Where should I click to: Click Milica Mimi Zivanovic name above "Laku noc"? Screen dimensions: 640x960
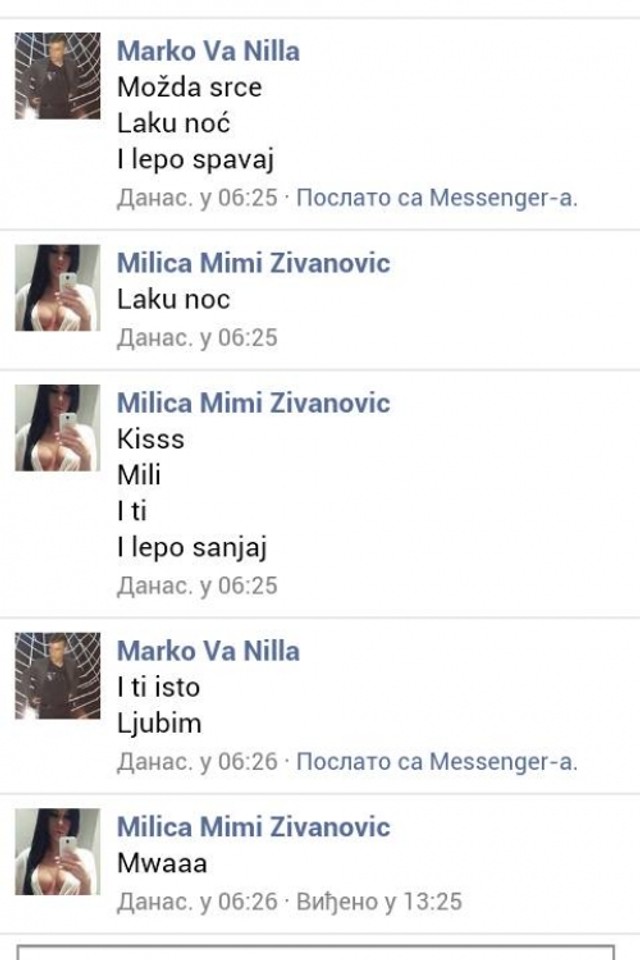(x=253, y=263)
